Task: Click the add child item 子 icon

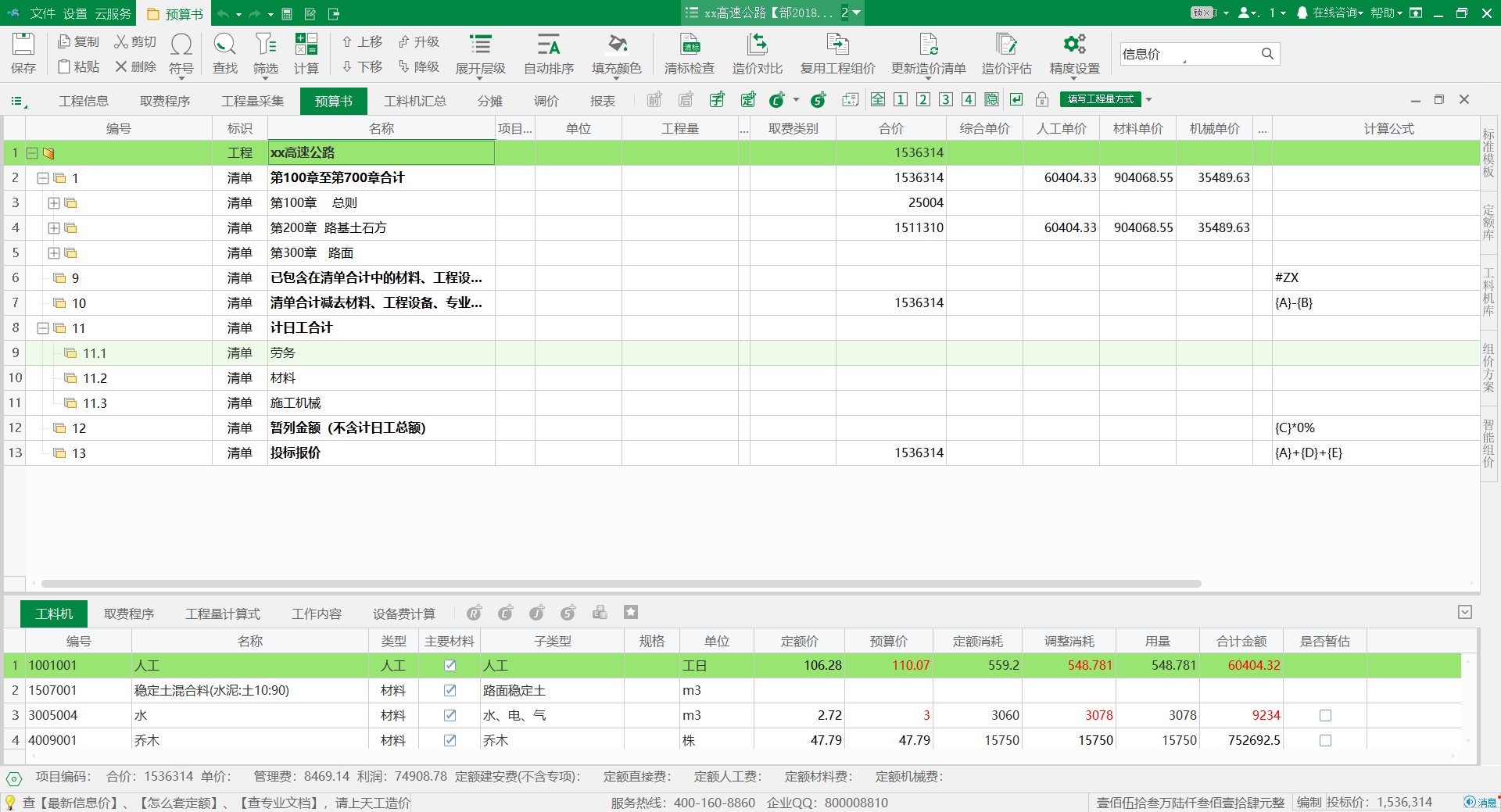Action: [717, 99]
